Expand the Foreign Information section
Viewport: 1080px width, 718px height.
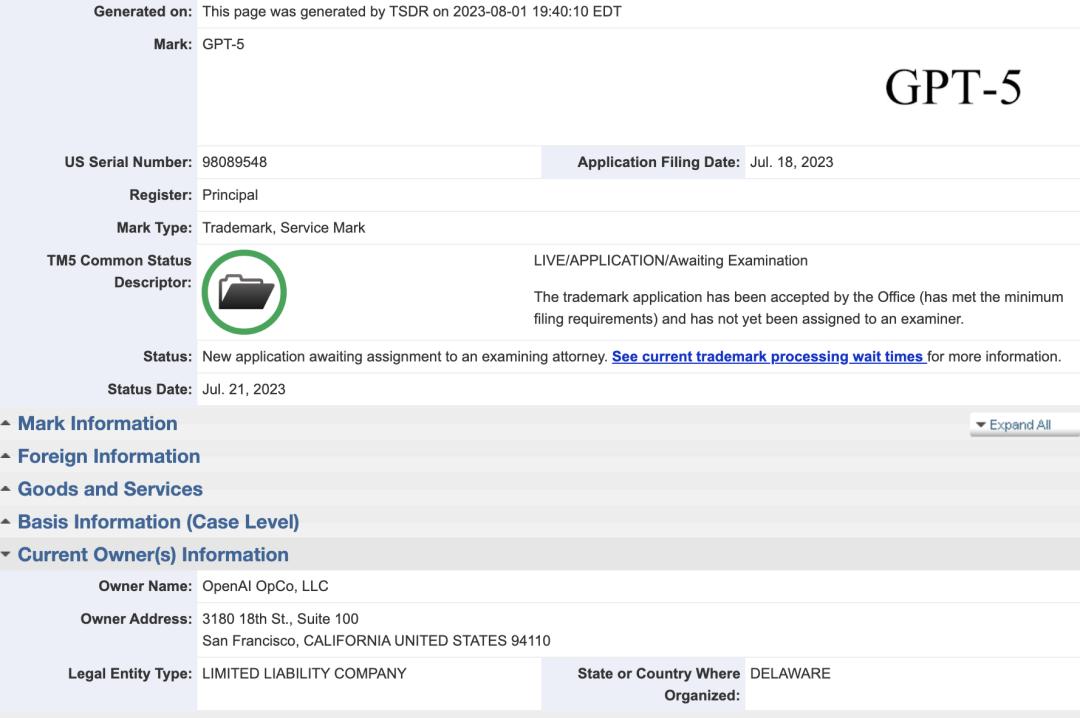coord(109,456)
